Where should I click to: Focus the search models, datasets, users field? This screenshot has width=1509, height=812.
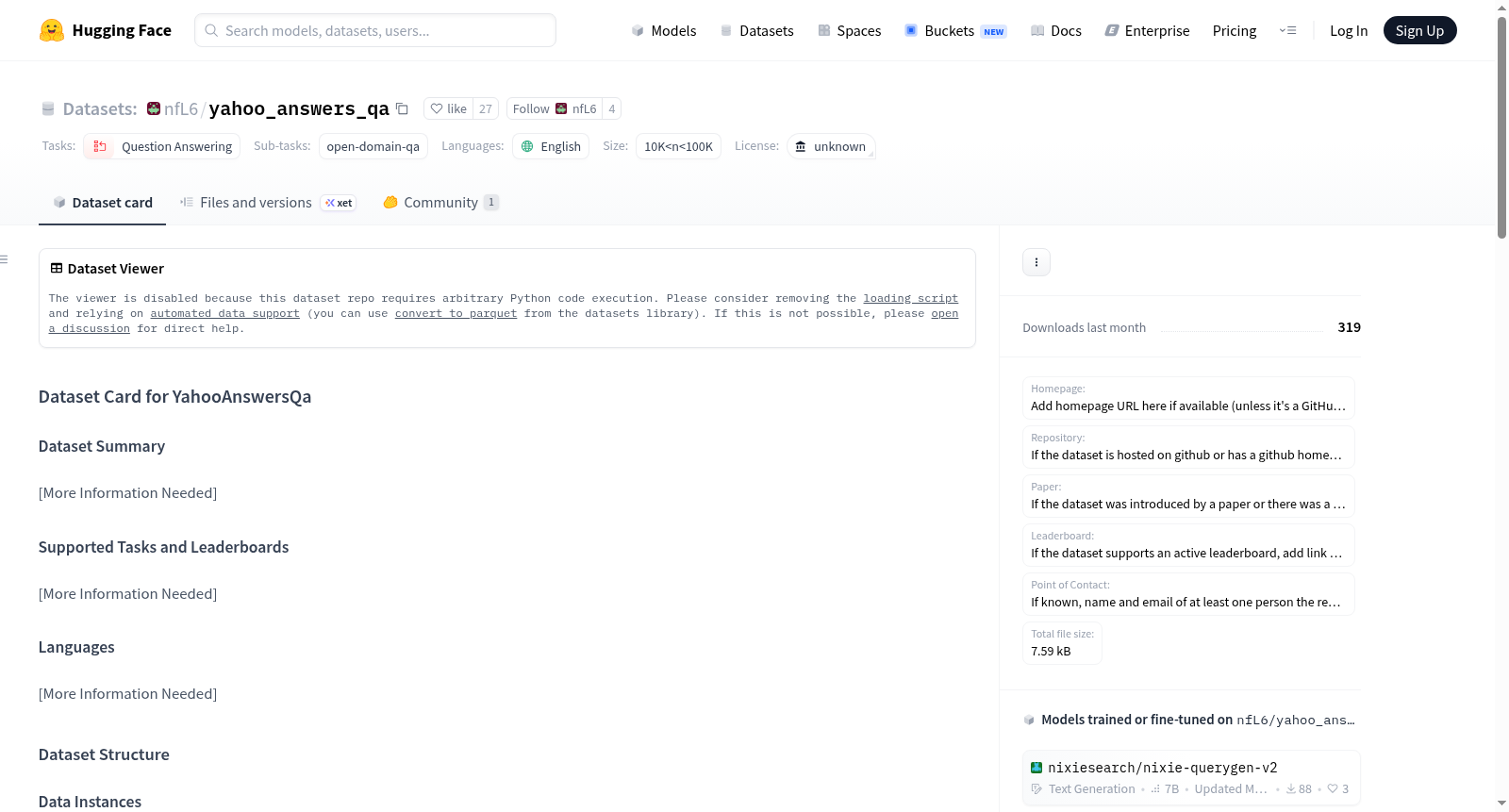(375, 30)
